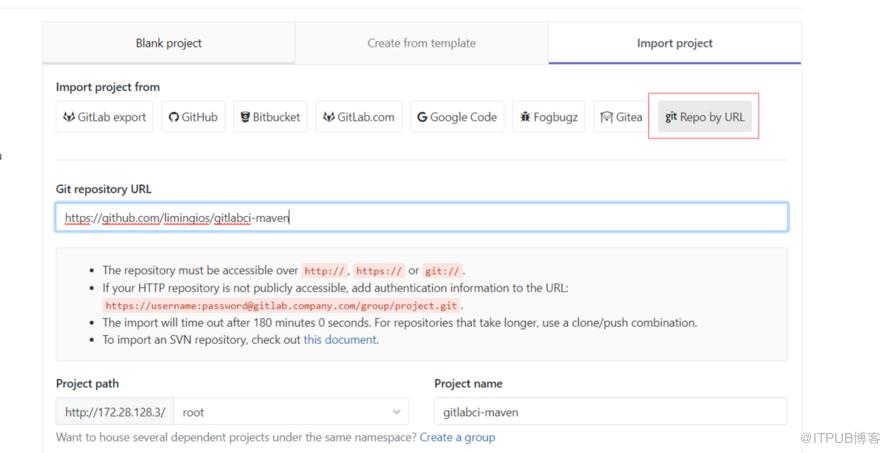This screenshot has height=453, width=890.
Task: Pick Bitbucket as import source
Action: [x=270, y=117]
